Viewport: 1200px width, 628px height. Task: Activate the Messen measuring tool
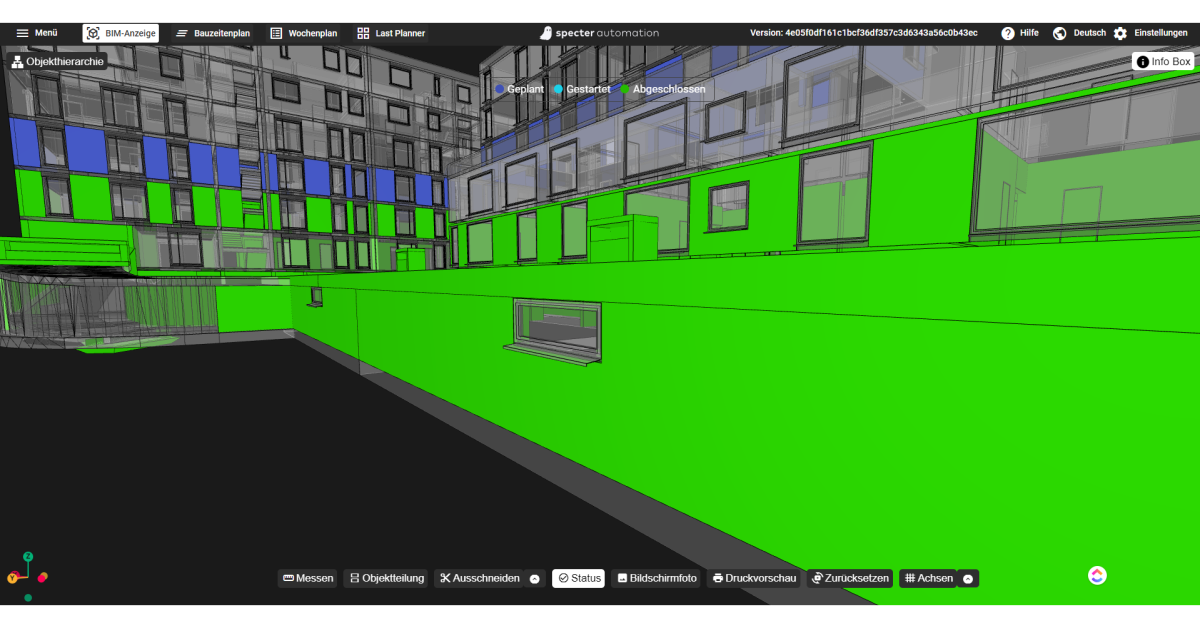tap(308, 578)
